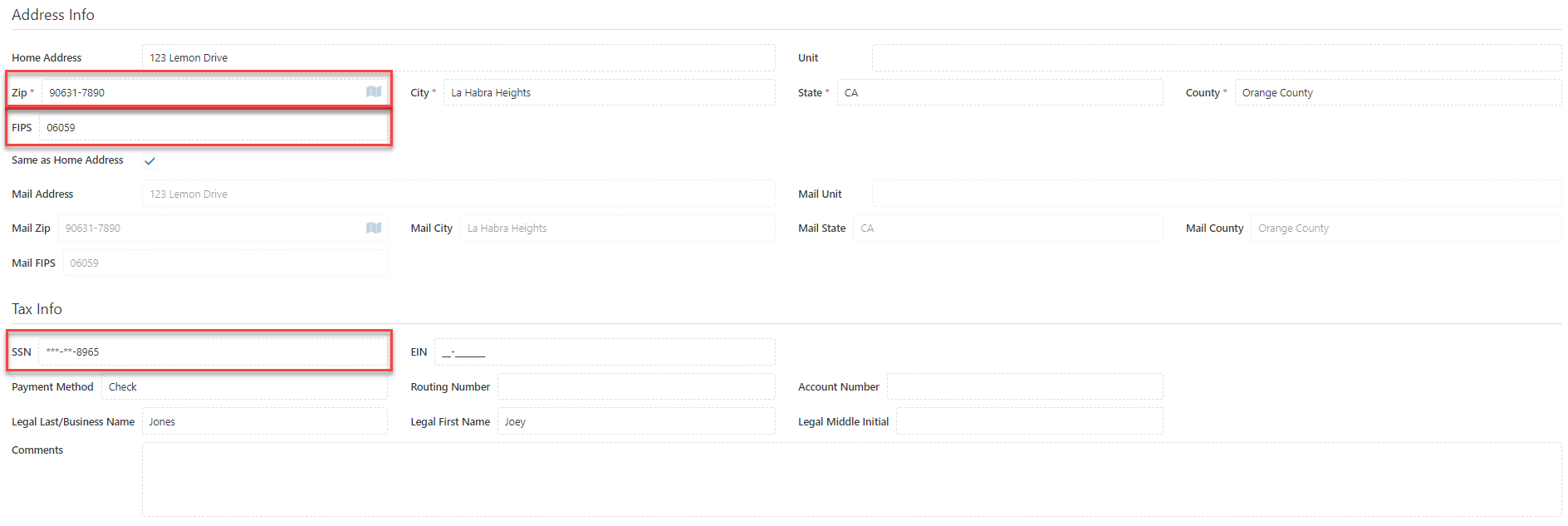This screenshot has height=526, width=1568.
Task: Click the Mail State field
Action: 1008,228
